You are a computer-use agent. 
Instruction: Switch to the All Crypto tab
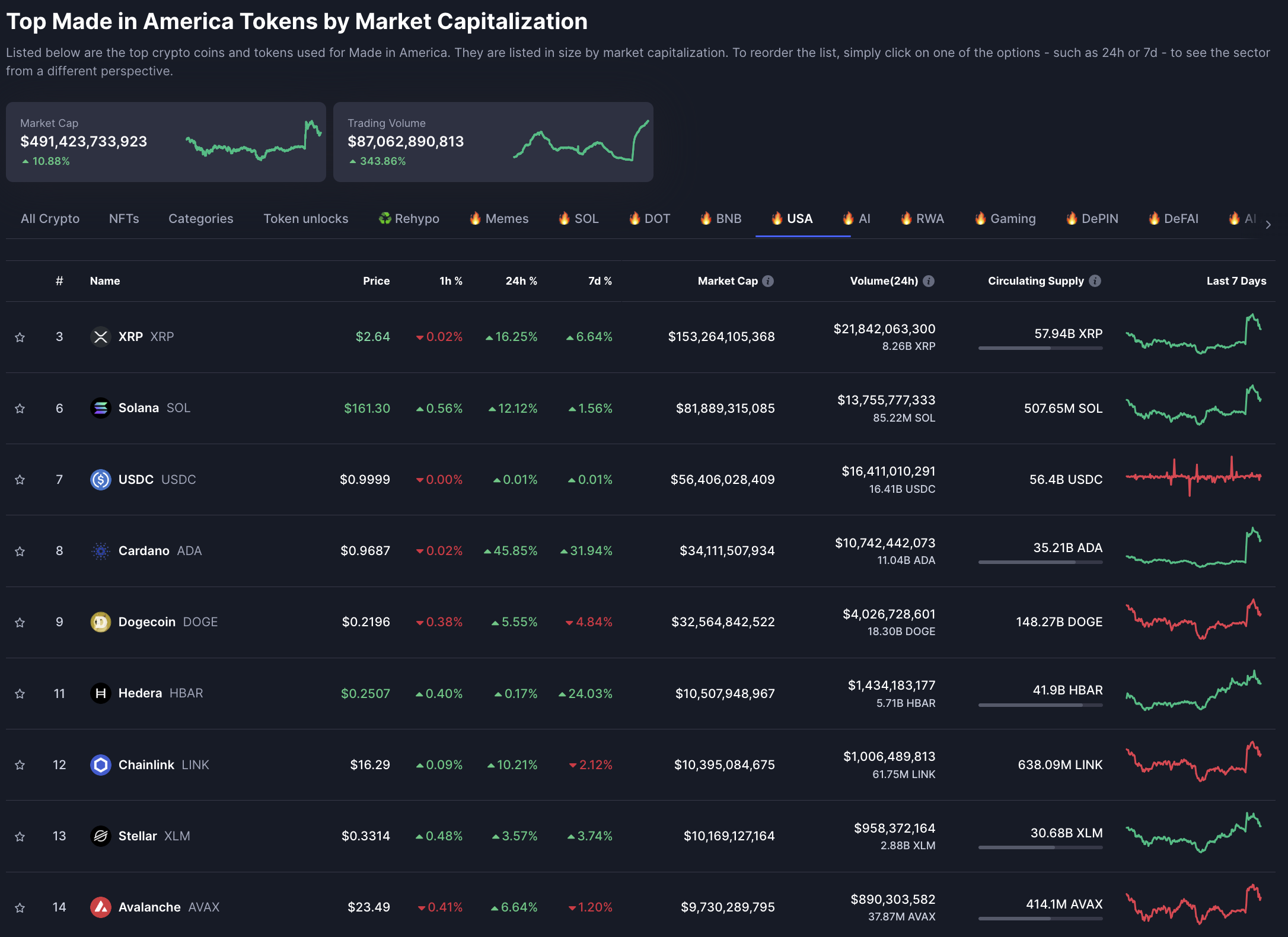coord(50,219)
